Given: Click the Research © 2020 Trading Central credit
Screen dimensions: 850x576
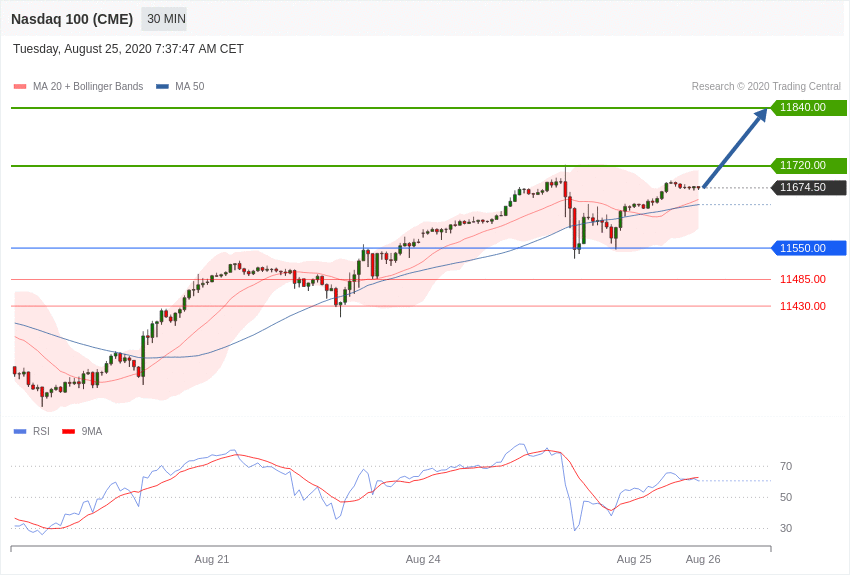Looking at the screenshot, I should coord(766,87).
